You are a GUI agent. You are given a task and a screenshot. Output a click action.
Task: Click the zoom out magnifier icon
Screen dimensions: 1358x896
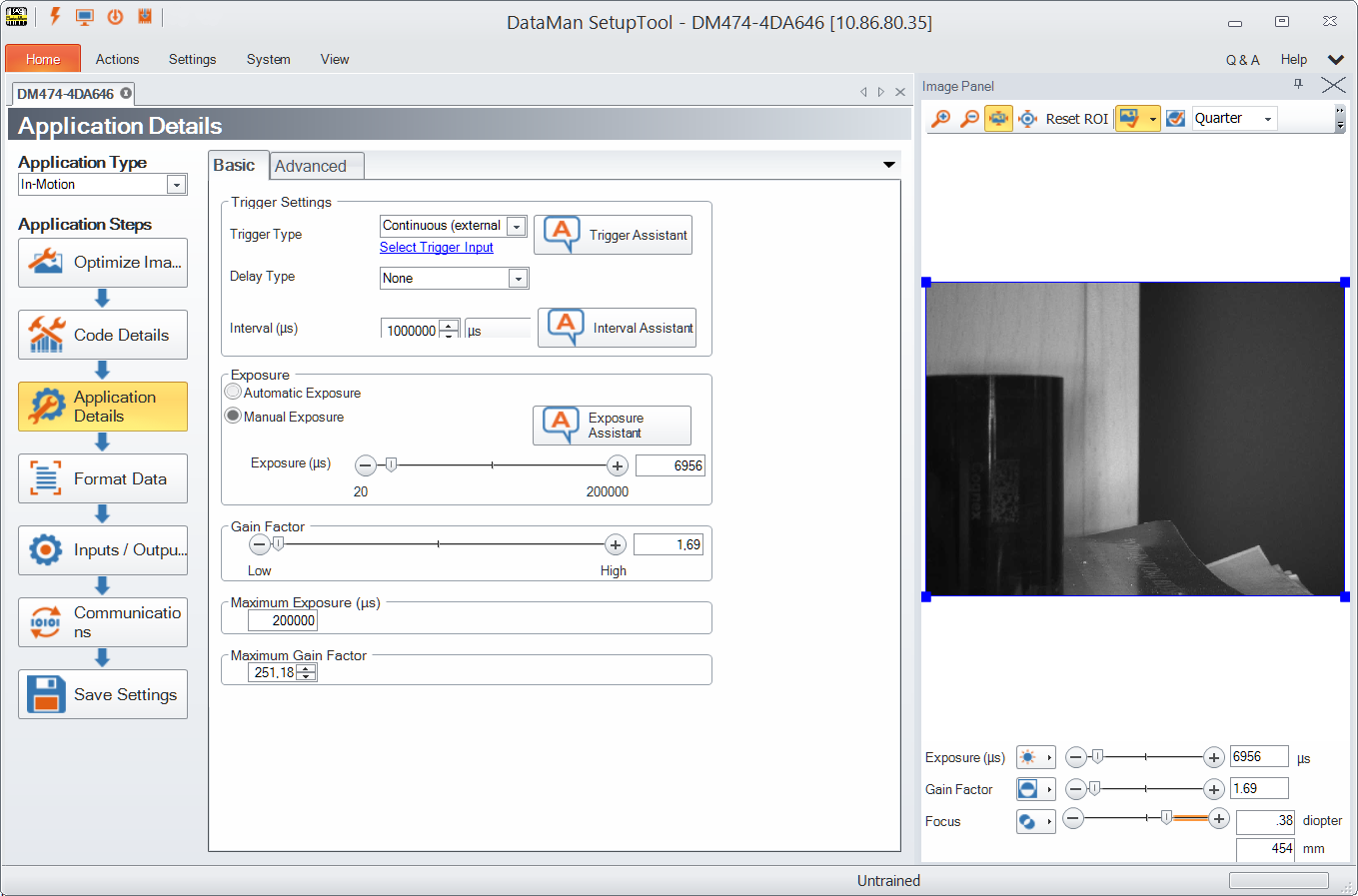pos(969,119)
